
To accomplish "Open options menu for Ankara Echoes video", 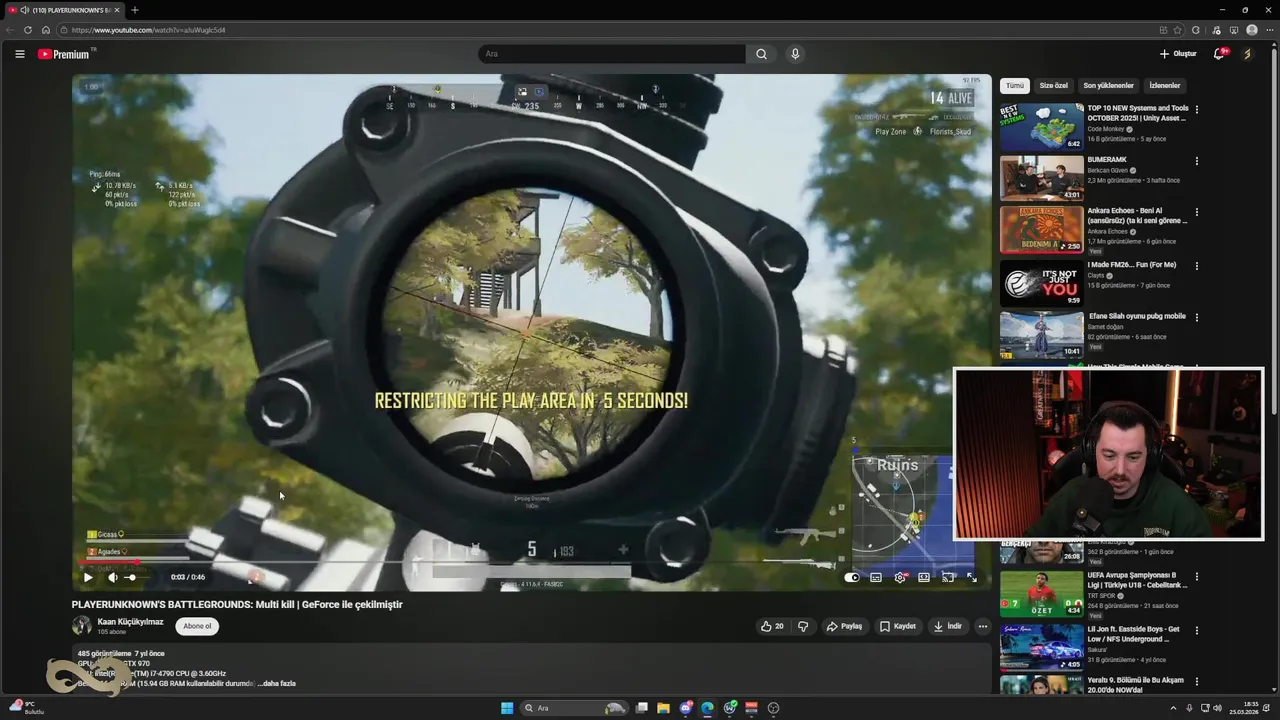I will point(1196,213).
